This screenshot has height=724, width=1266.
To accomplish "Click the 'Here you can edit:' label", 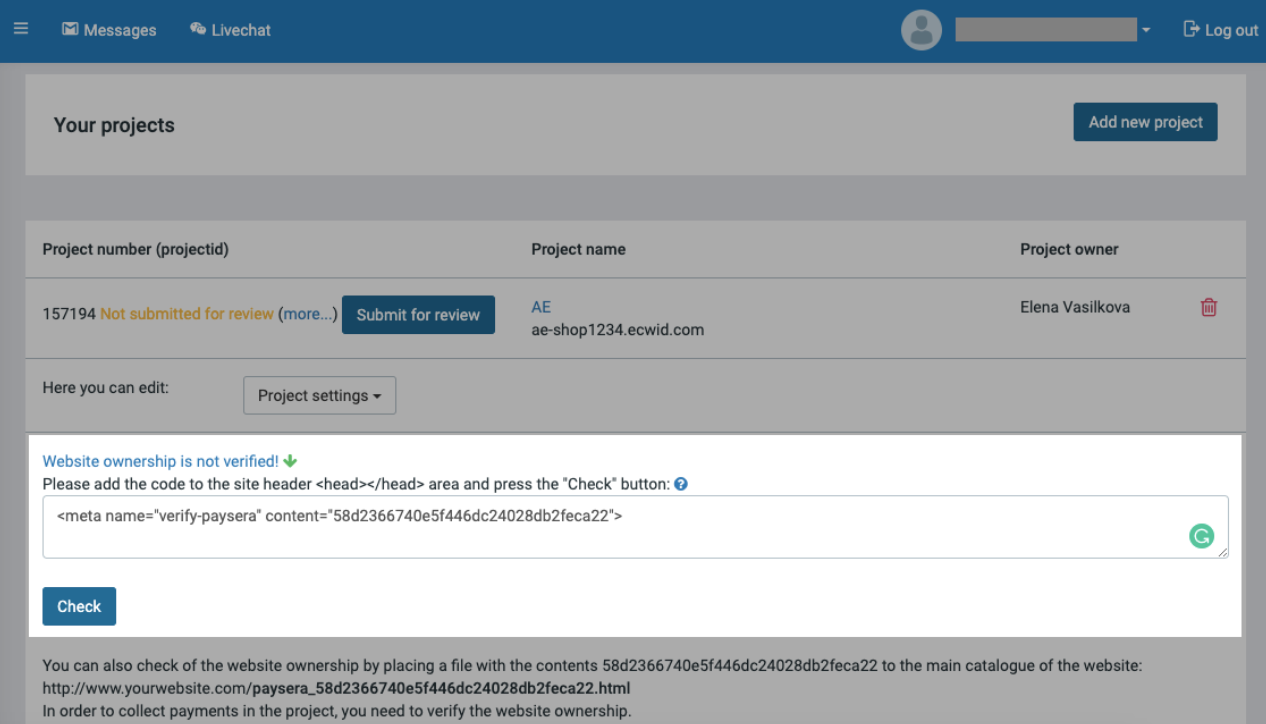I will tap(106, 387).
